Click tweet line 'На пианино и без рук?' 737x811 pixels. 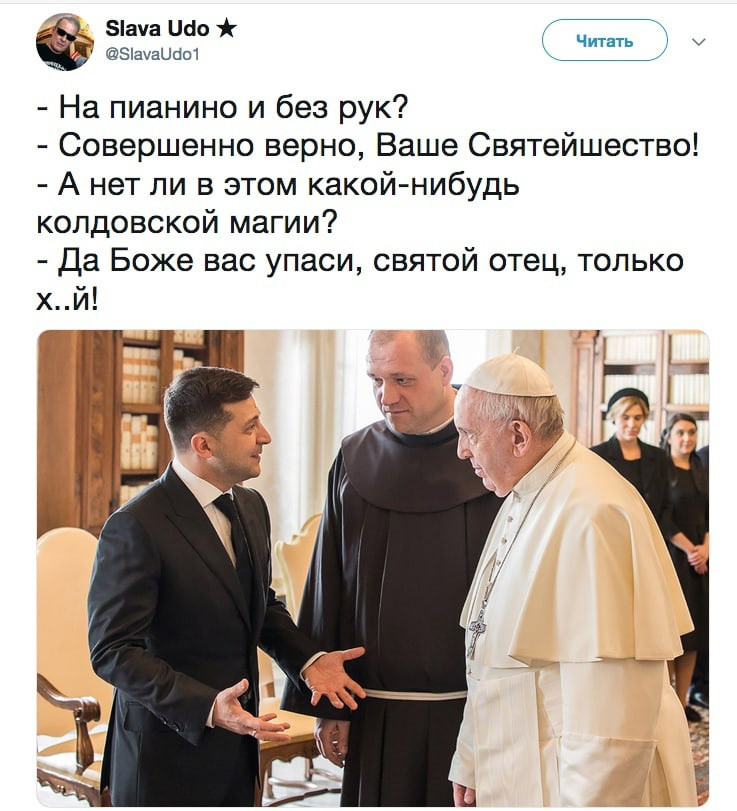coord(223,108)
